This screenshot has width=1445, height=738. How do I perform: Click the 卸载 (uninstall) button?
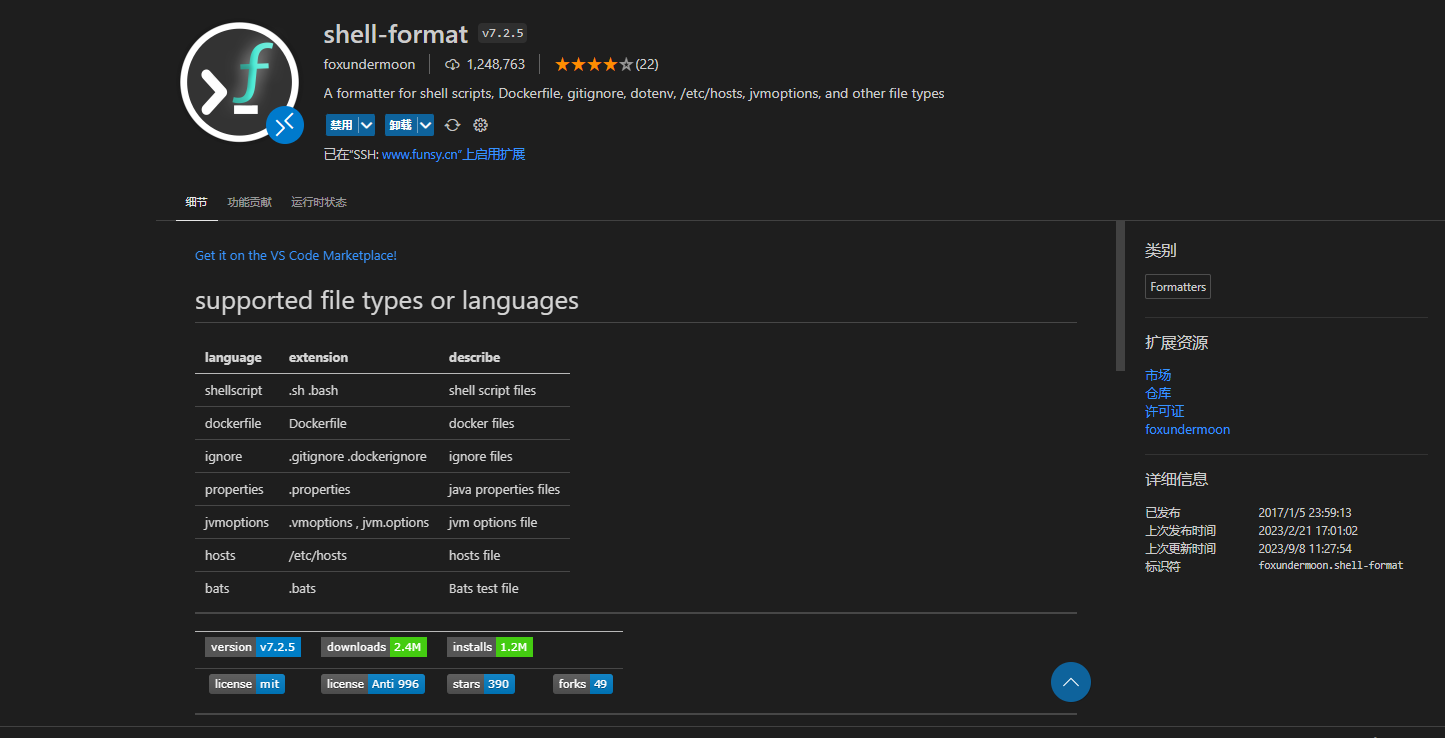click(x=400, y=125)
